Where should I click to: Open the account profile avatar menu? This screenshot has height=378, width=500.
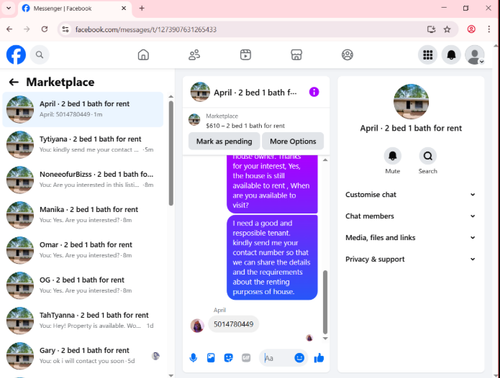tap(475, 55)
